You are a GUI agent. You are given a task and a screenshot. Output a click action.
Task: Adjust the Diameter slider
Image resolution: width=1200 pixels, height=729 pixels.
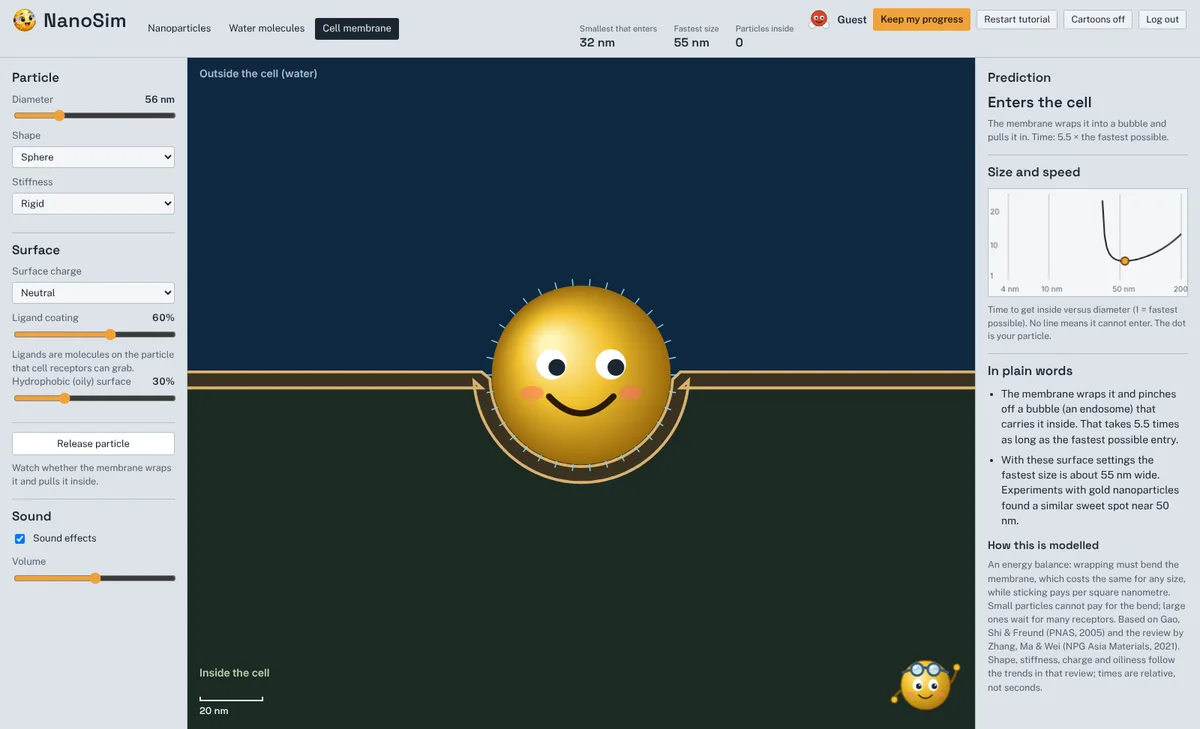93,116
